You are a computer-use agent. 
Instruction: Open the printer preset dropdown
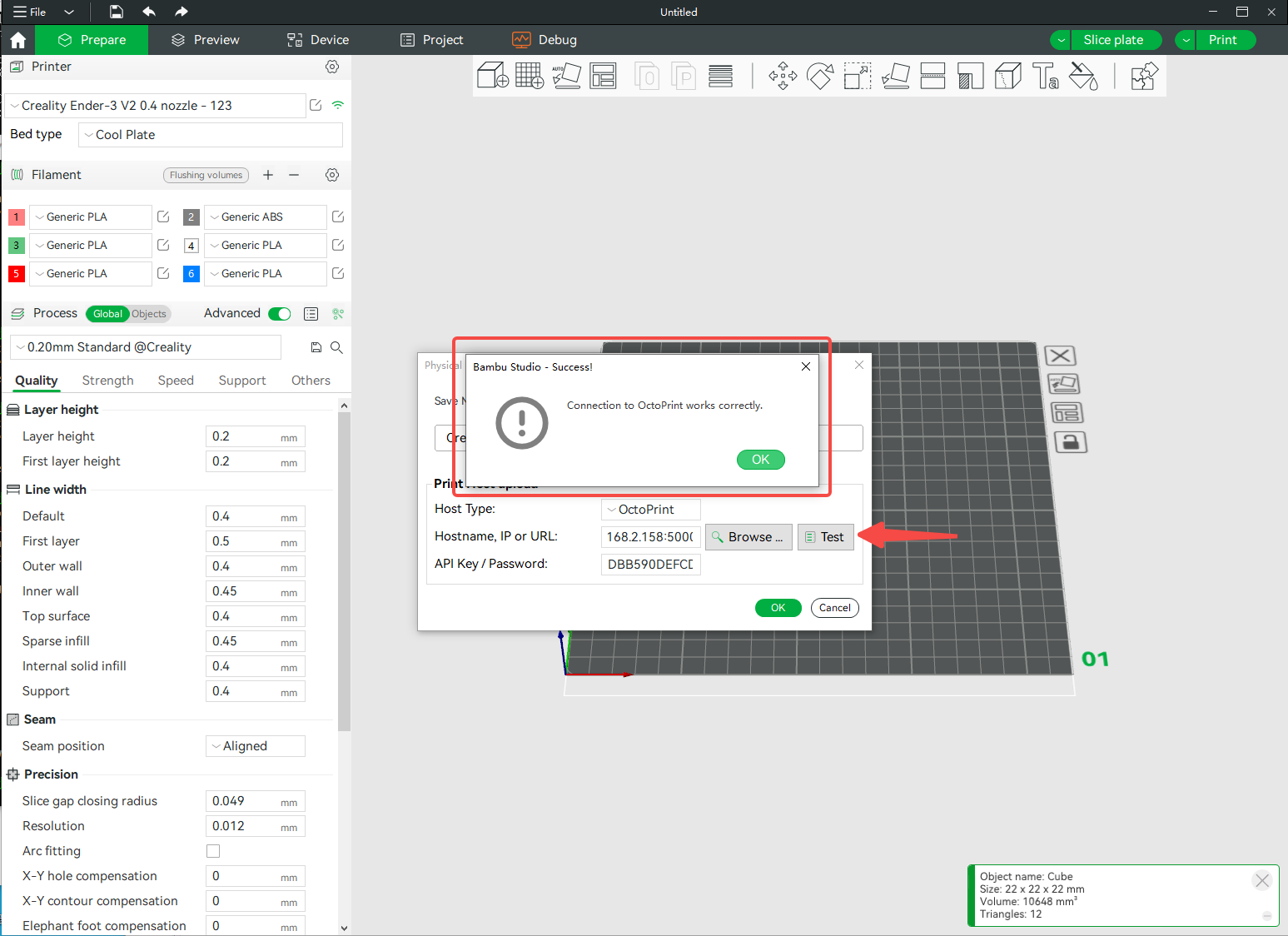[x=155, y=106]
